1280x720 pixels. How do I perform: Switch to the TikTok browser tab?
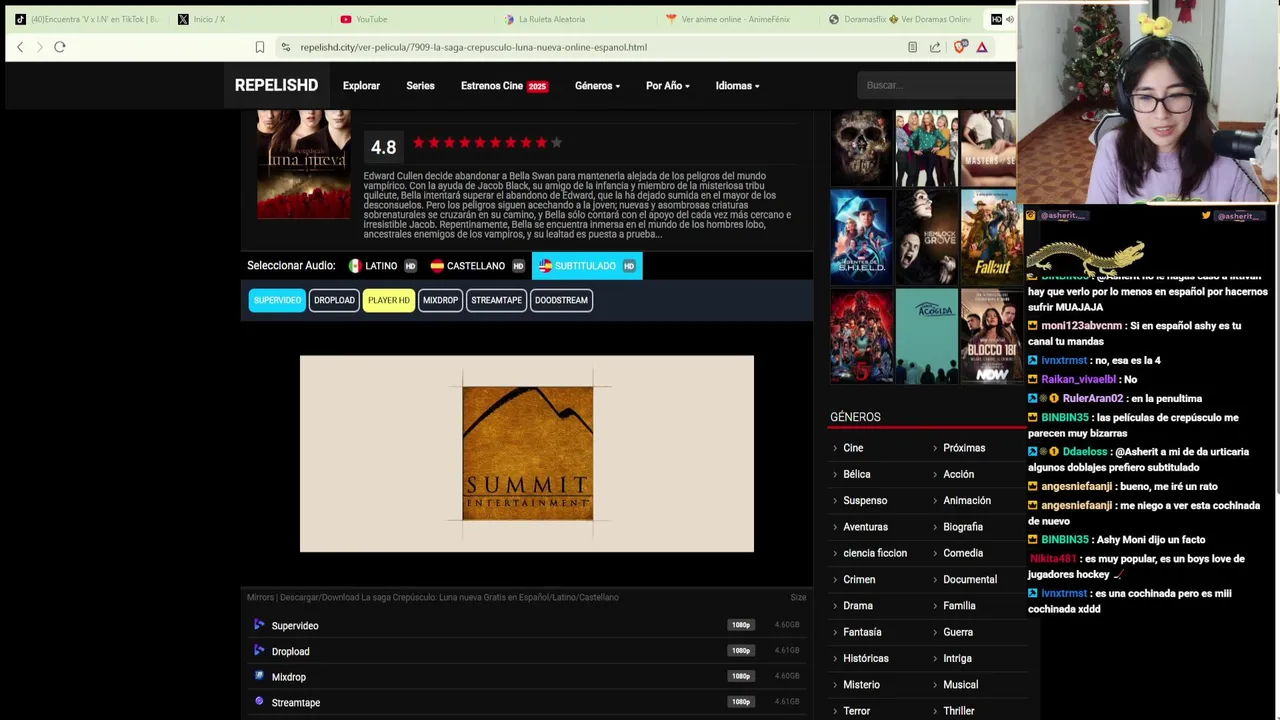[86, 19]
